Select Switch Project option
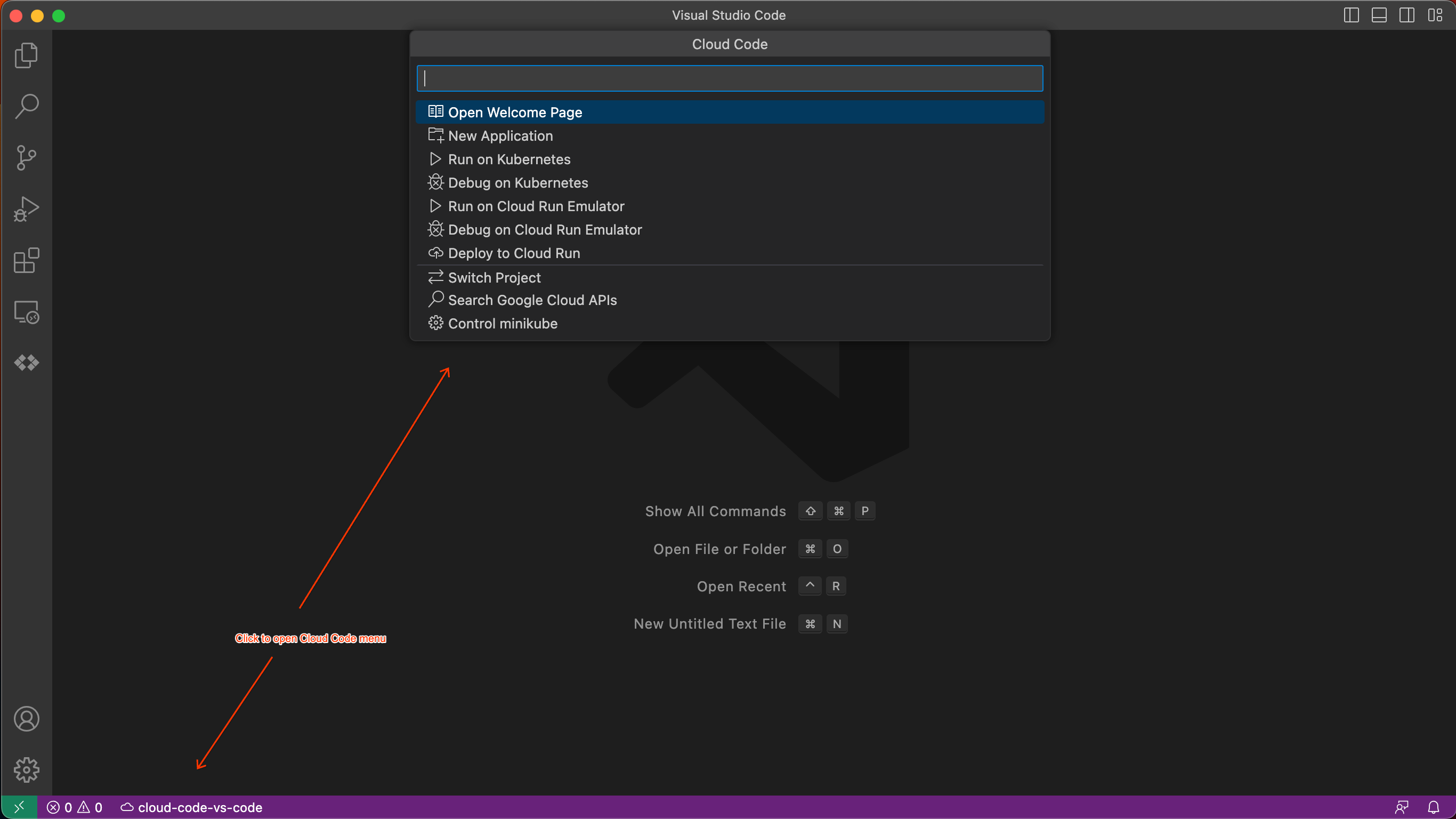This screenshot has height=819, width=1456. tap(494, 278)
